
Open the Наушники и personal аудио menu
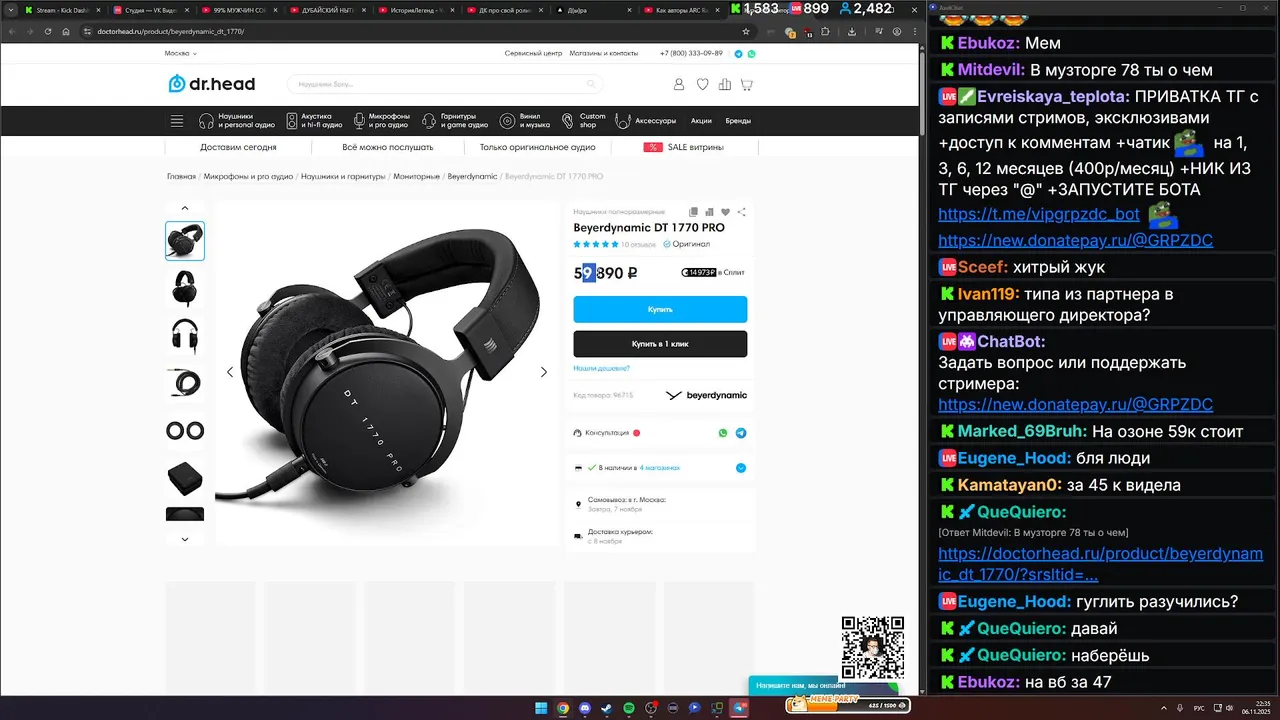(237, 121)
